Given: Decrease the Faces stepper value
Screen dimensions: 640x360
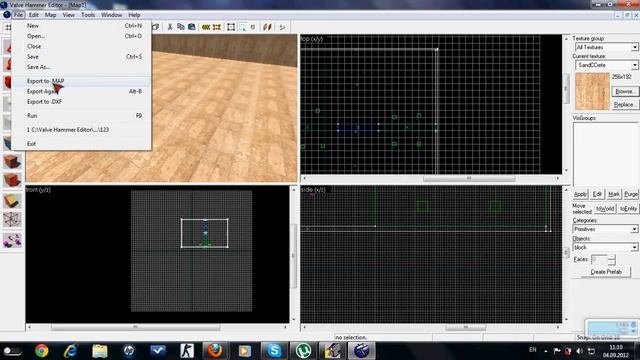Looking at the screenshot, I should tap(611, 262).
